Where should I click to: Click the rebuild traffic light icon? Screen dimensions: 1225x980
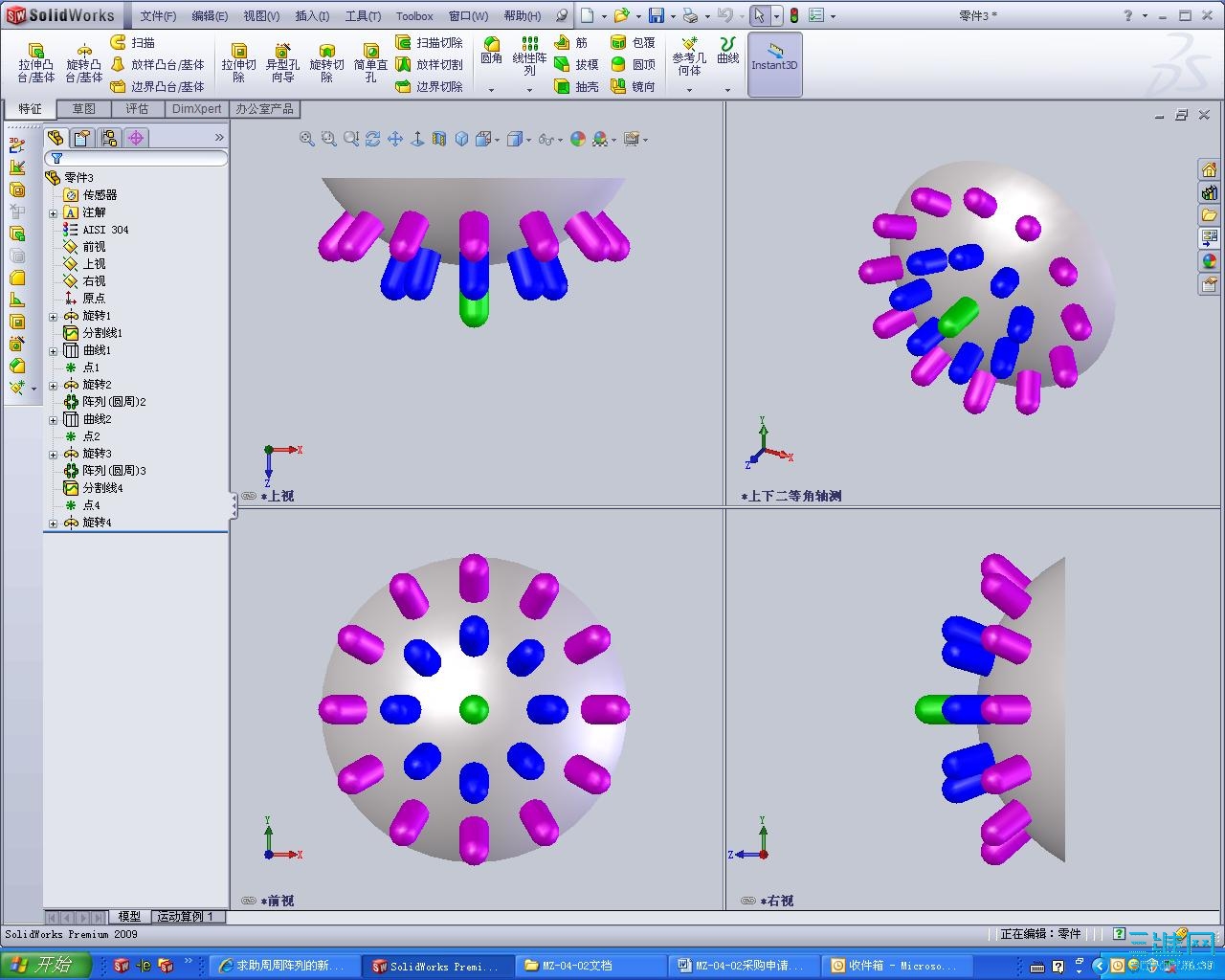click(x=793, y=15)
